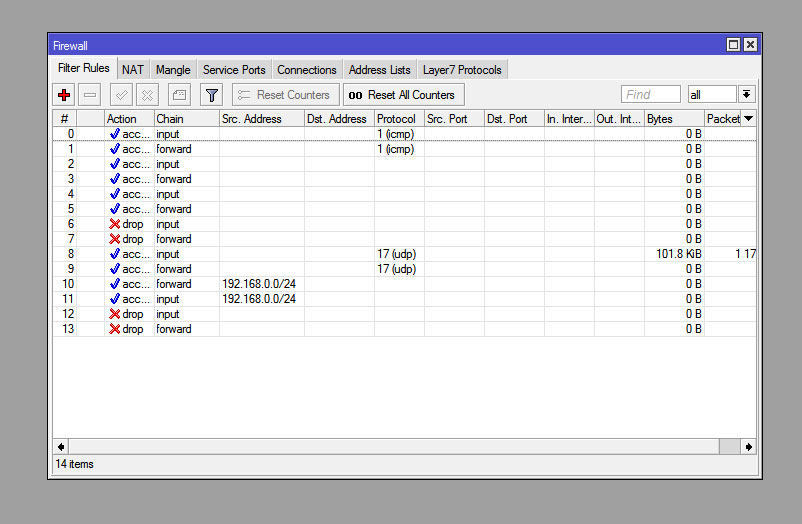Screen dimensions: 802x524
Task: Maximize the Firewall window
Action: point(733,44)
